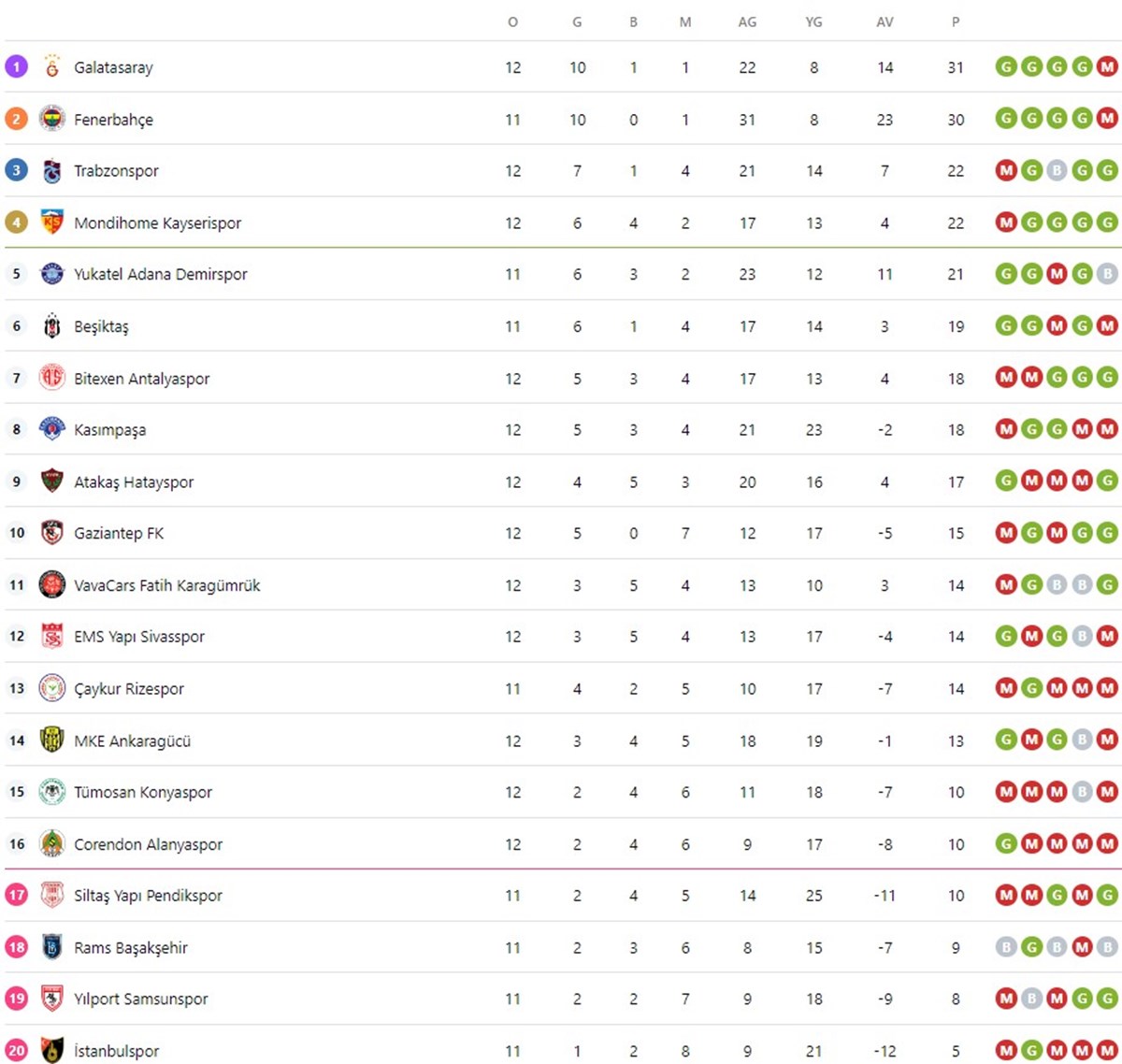Click the Gaziantep FK club logo

coord(52,533)
